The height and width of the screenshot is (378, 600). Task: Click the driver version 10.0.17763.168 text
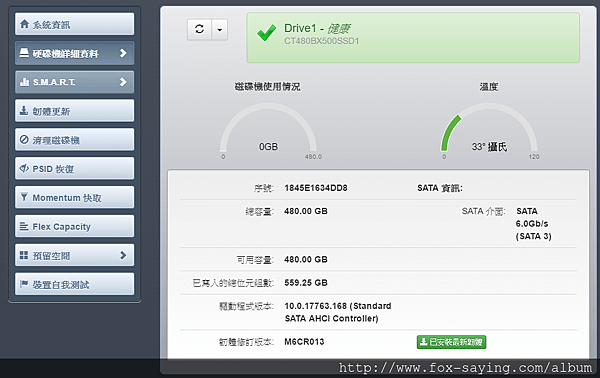coord(338,312)
